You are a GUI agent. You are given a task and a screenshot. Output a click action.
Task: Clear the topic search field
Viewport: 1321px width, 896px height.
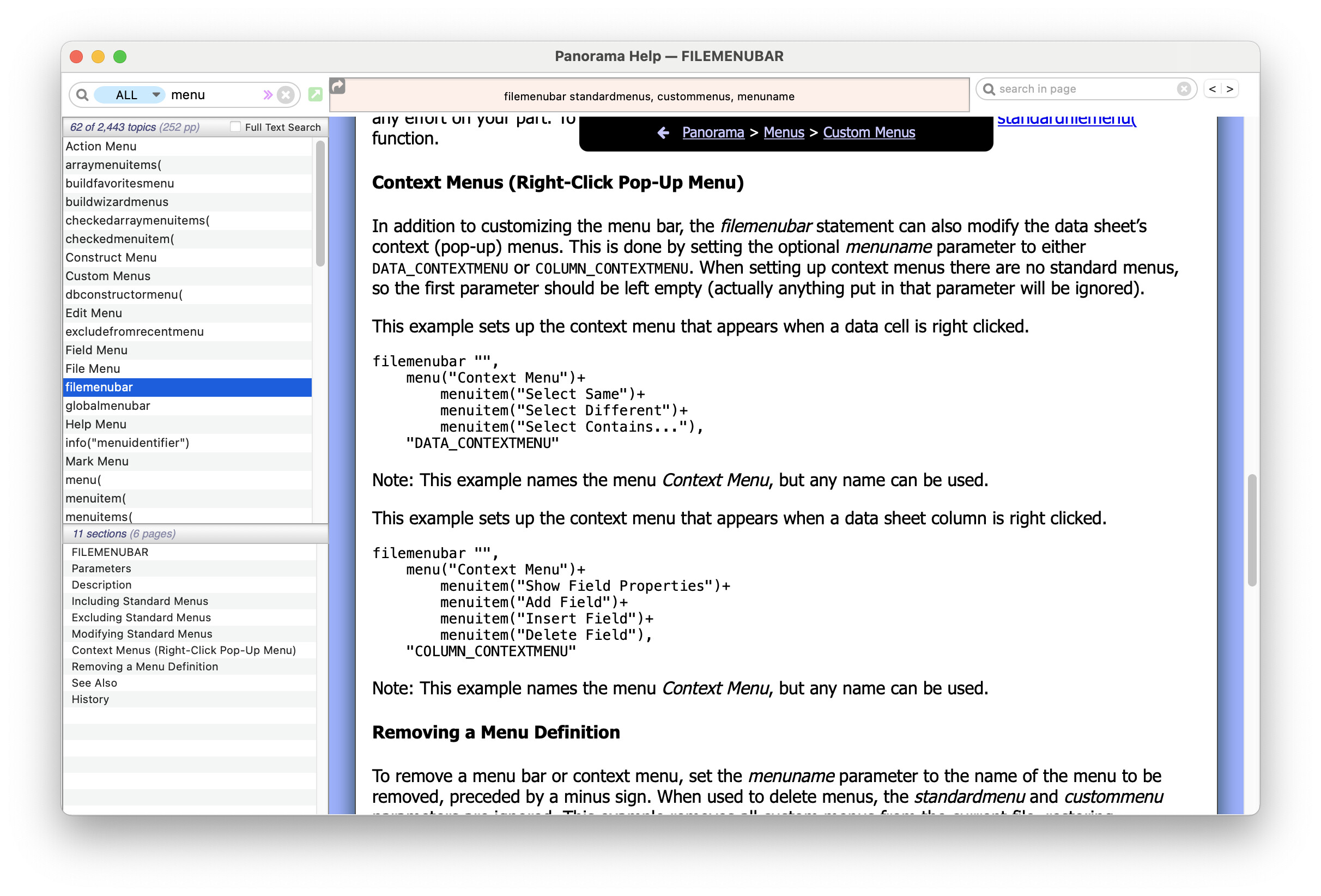click(286, 95)
